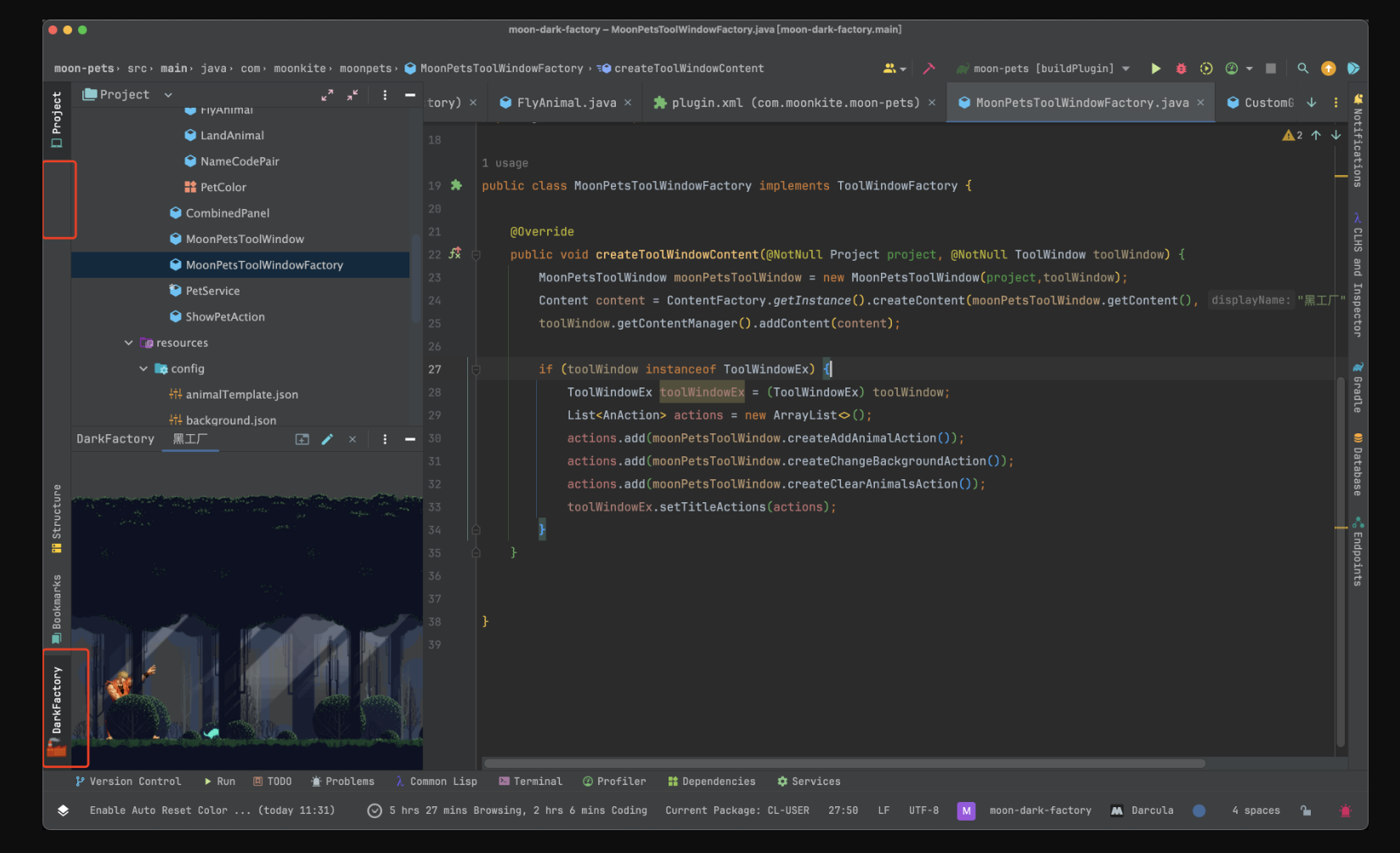The image size is (1400, 853).
Task: Open the Terminal tool window tab
Action: [x=530, y=782]
